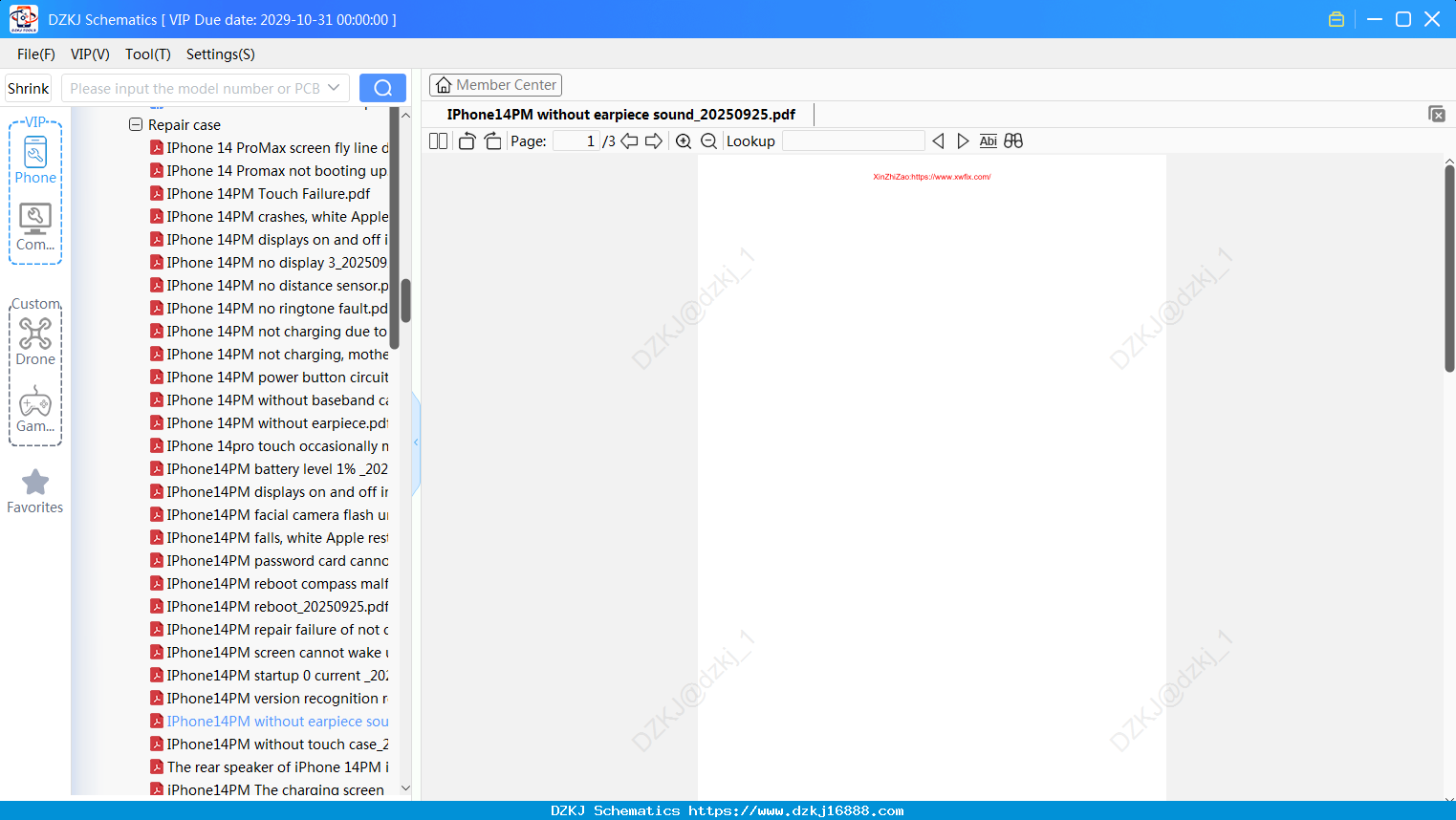Click the page number input box
This screenshot has width=1456, height=820.
pyautogui.click(x=576, y=141)
